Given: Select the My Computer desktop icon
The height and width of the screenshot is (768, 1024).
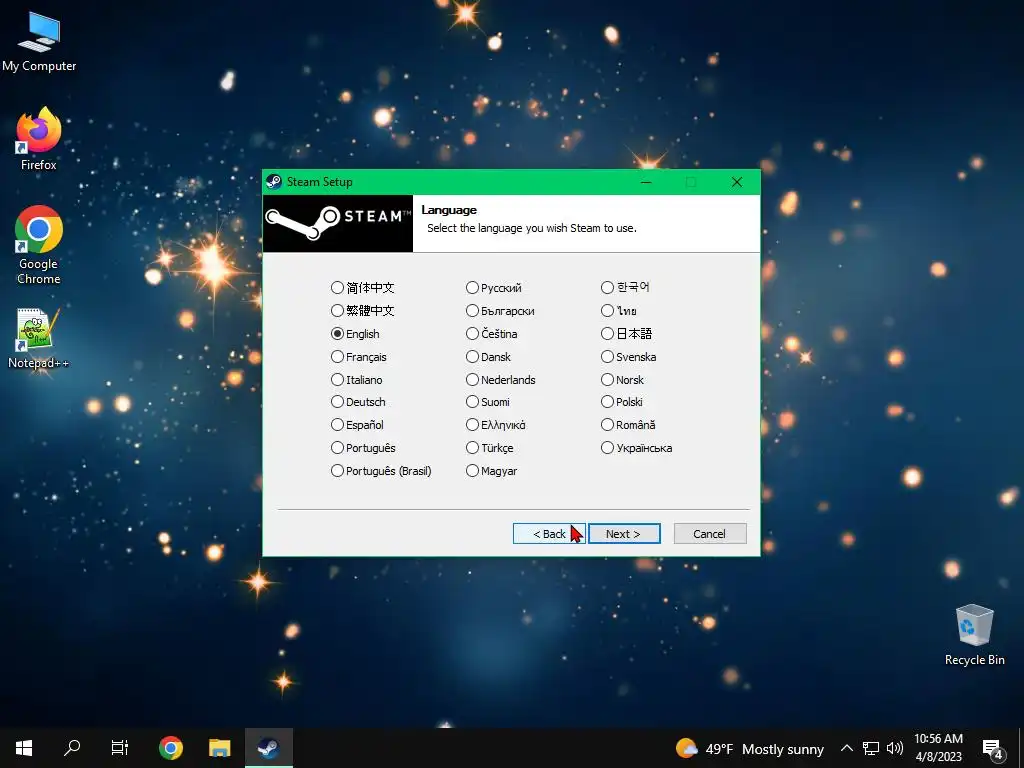Looking at the screenshot, I should (39, 42).
